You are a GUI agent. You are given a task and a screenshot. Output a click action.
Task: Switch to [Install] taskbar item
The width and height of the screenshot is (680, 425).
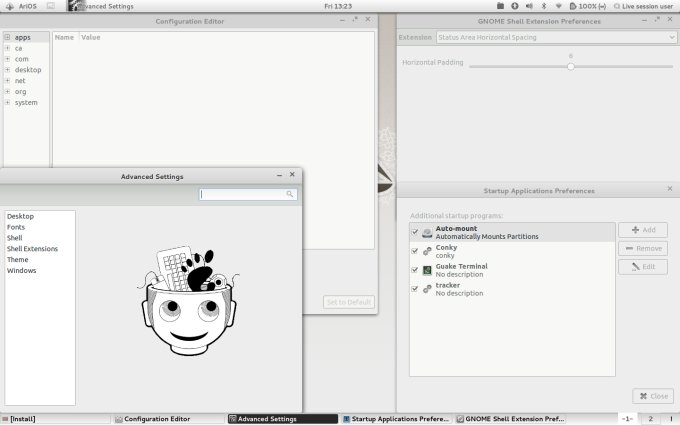[x=56, y=419]
